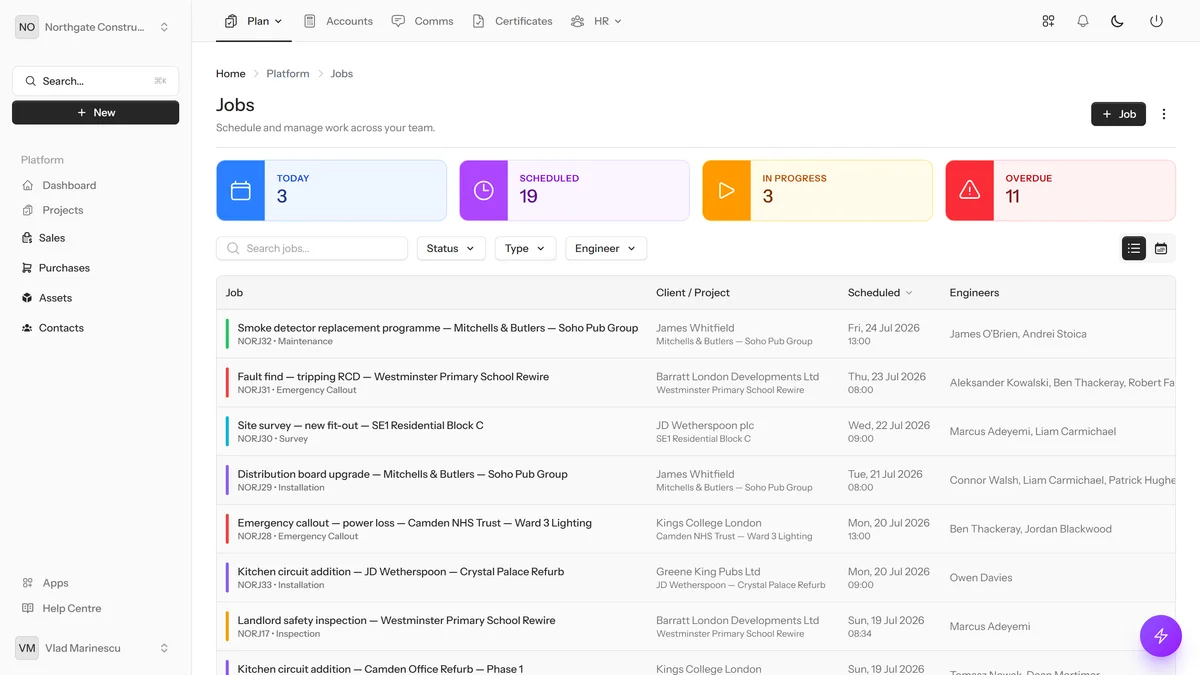Click the Job column header
The width and height of the screenshot is (1200, 675).
234,293
